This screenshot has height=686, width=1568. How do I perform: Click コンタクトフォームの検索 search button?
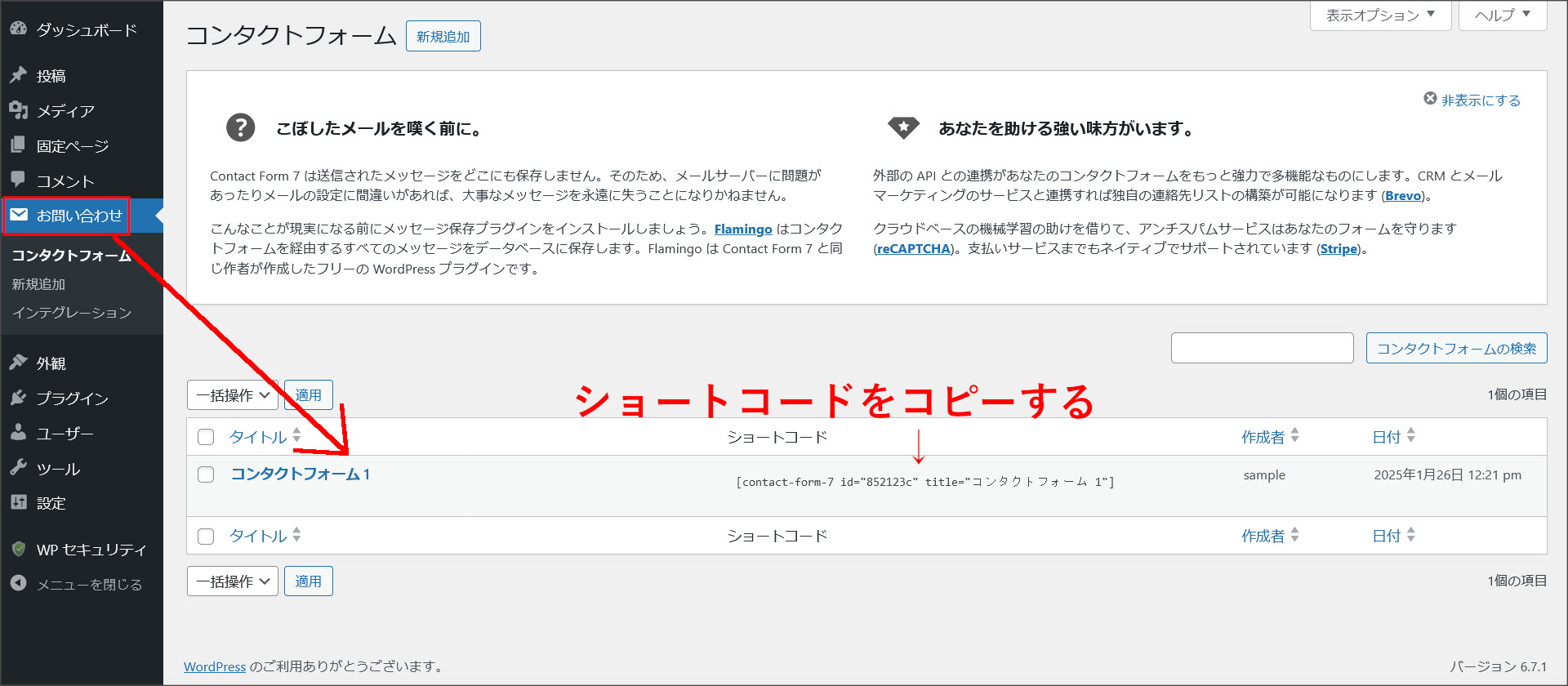1457,349
